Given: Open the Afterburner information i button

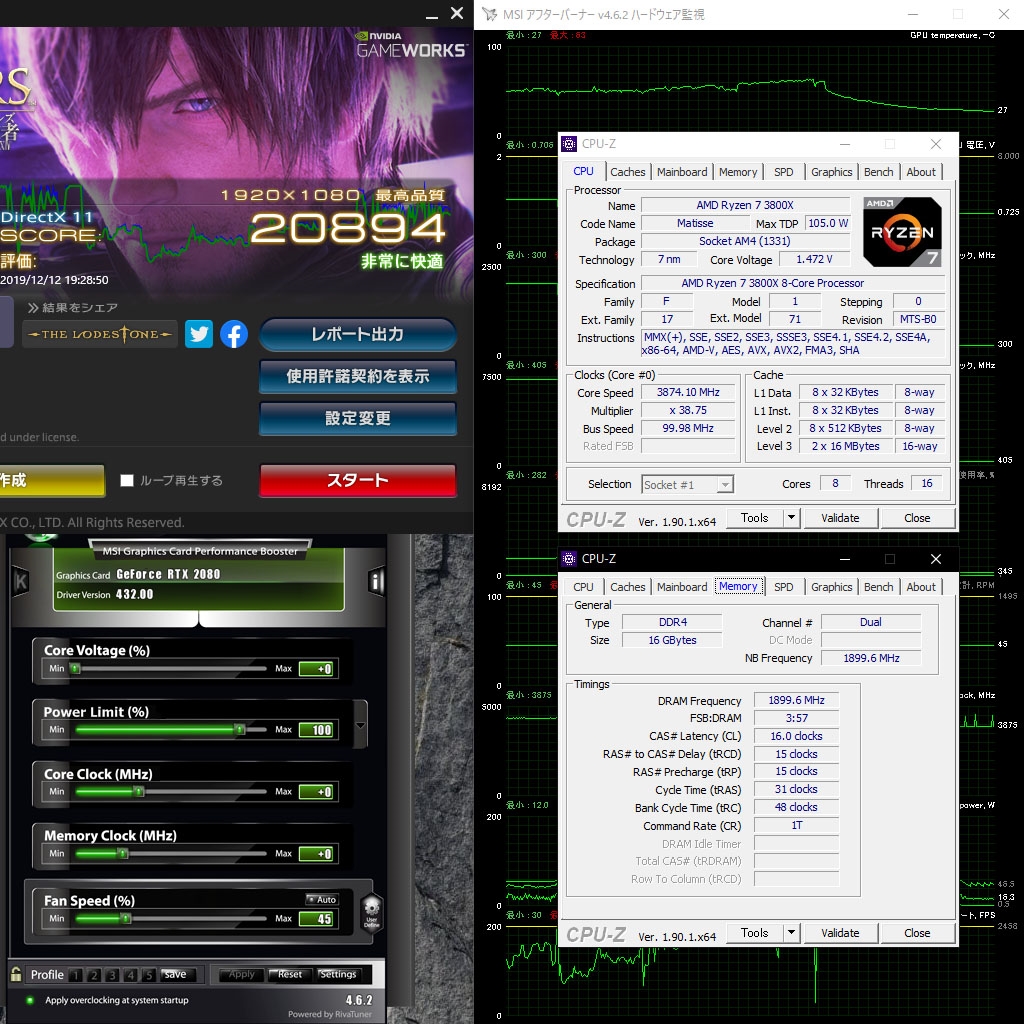Looking at the screenshot, I should [376, 581].
